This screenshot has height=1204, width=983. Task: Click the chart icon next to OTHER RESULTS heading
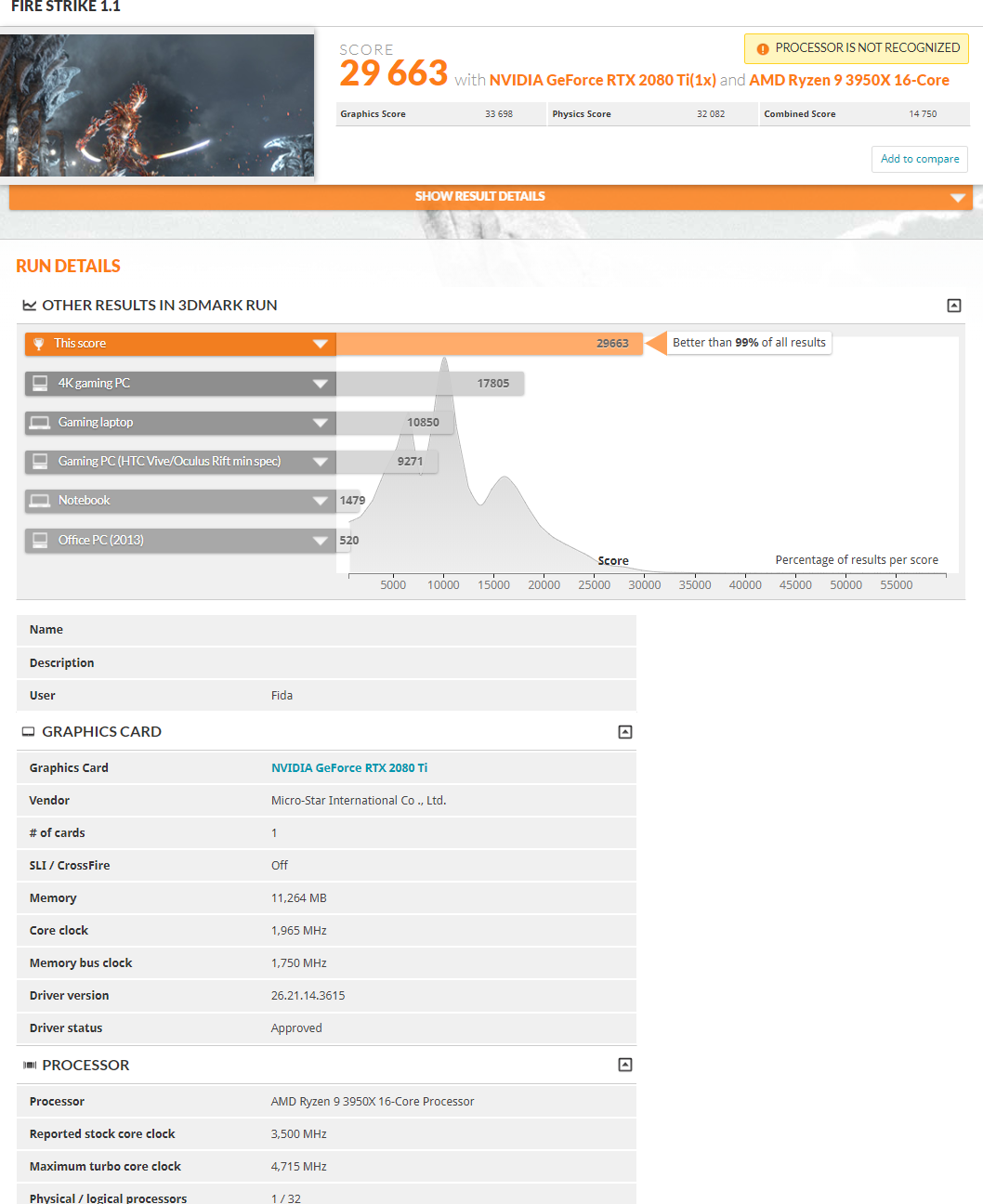point(29,305)
